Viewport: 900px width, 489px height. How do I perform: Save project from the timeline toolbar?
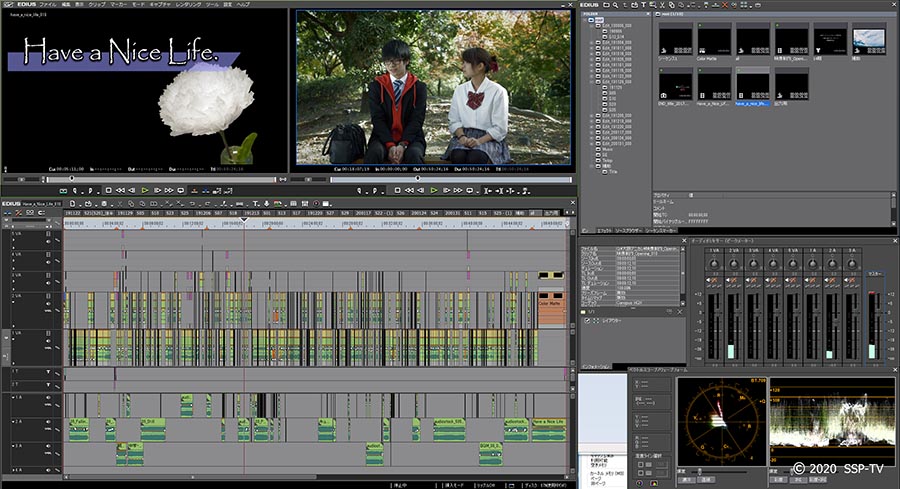[x=104, y=204]
